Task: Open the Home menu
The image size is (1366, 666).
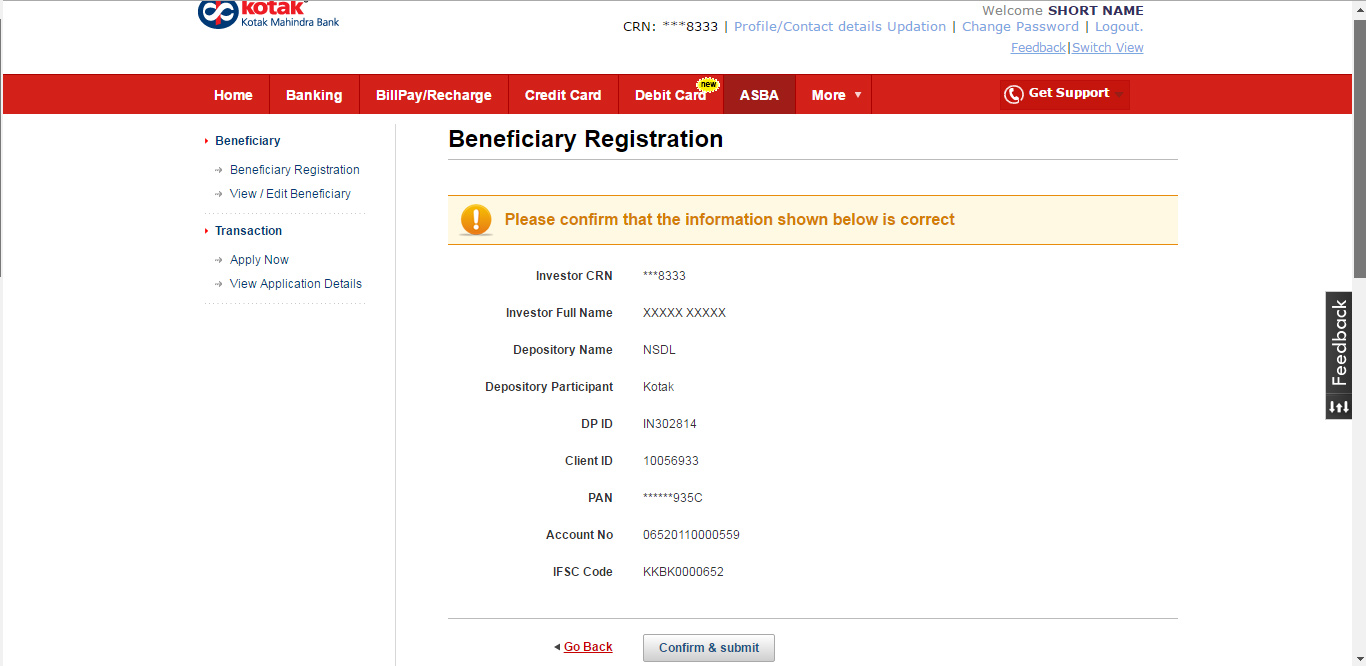Action: click(233, 95)
